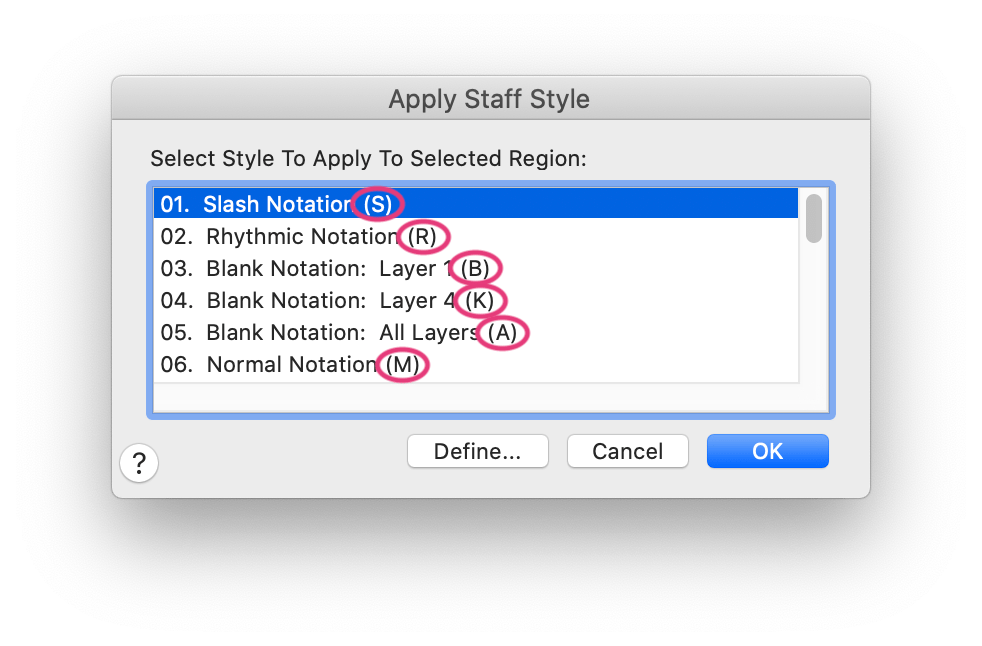Click the scrollbar track below the thumb
Image resolution: width=982 pixels, height=646 pixels.
tap(814, 320)
